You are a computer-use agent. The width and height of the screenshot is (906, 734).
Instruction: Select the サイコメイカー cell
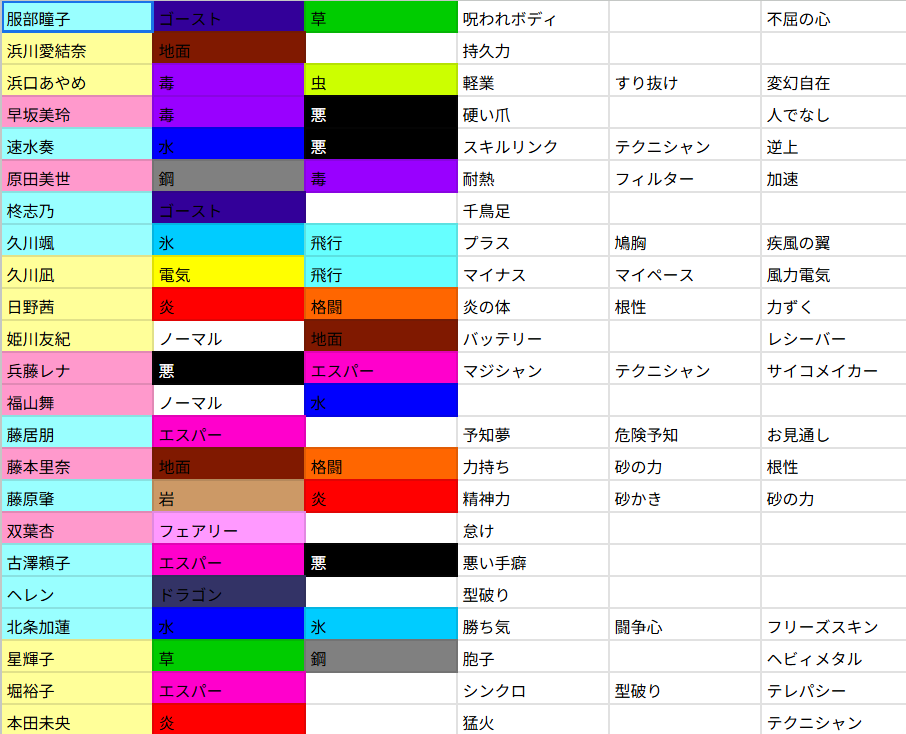[x=833, y=370]
